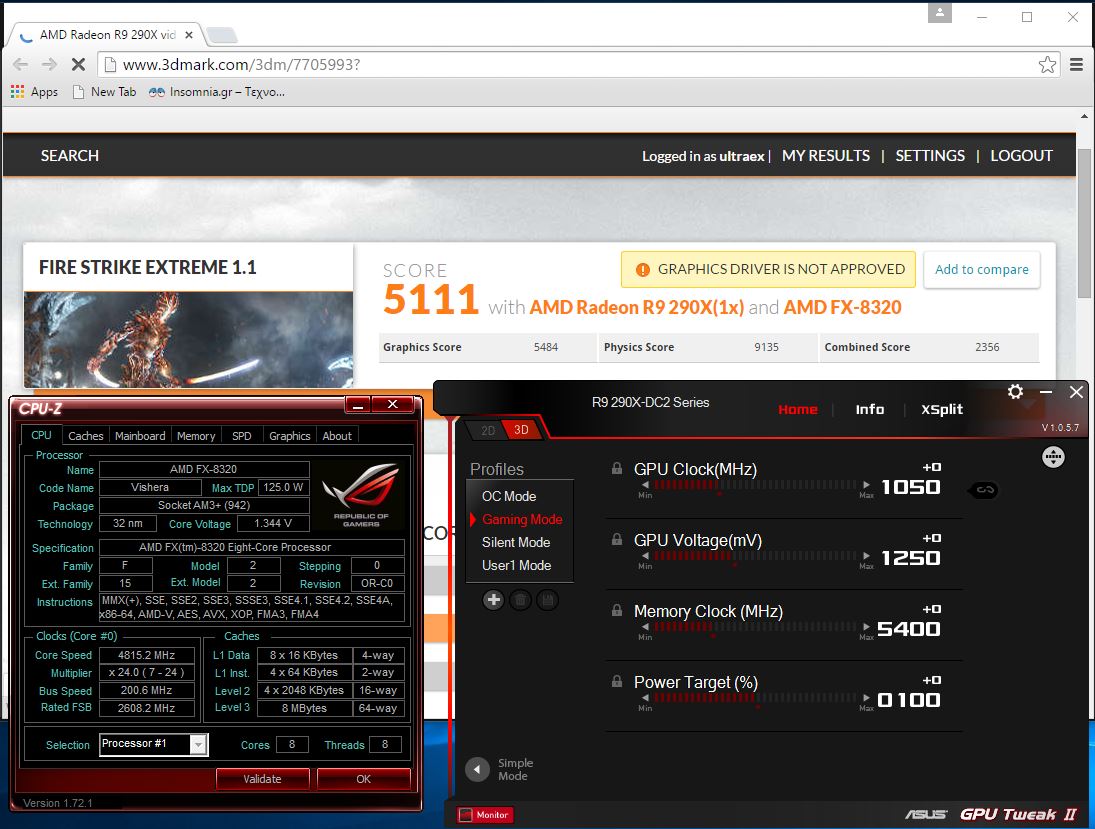Screen dimensions: 1095x829
Task: Click the round sort icon at top right of GPU Tweak
Action: pyautogui.click(x=1053, y=457)
